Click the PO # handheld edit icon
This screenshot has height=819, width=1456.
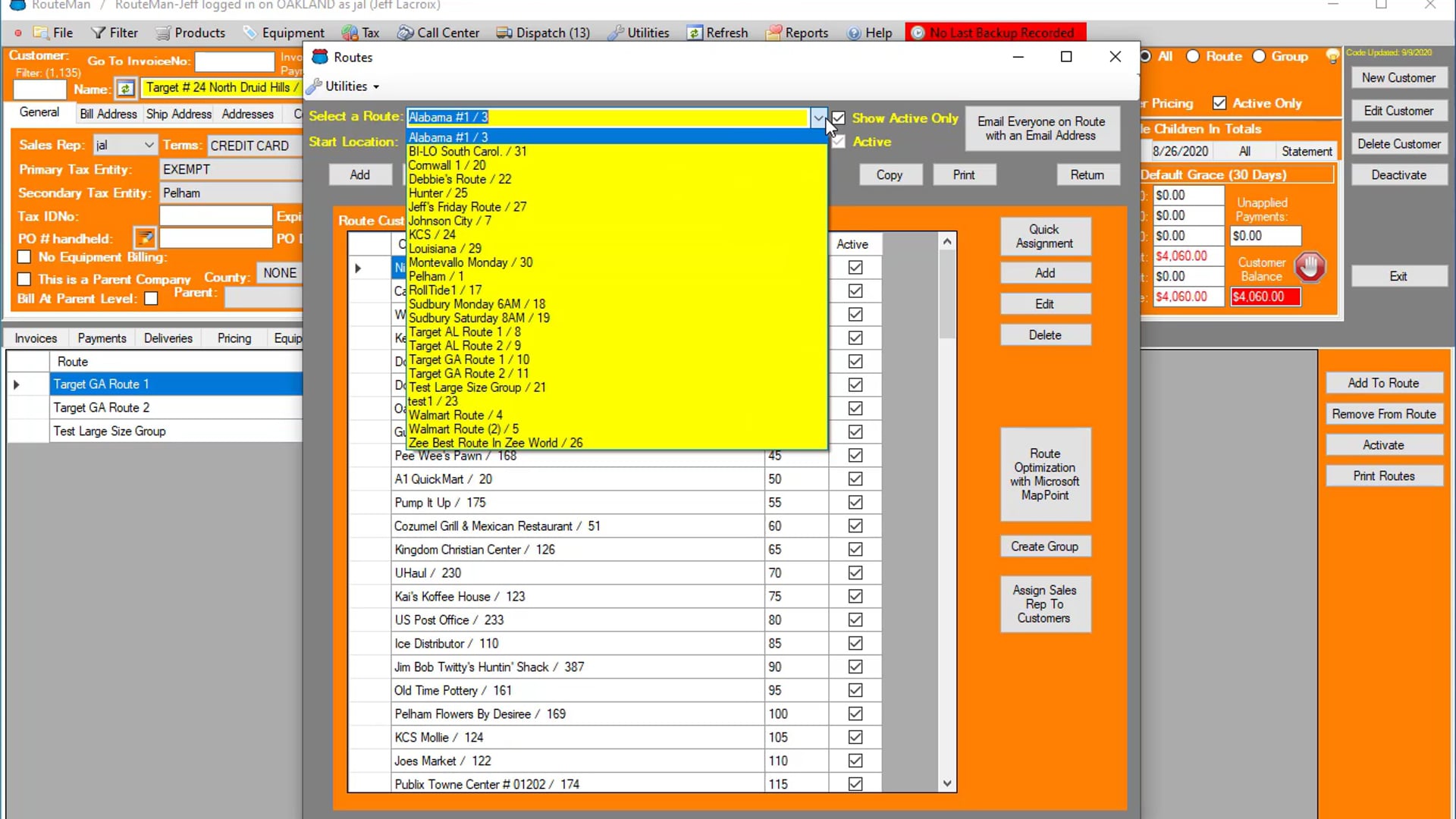[x=144, y=238]
